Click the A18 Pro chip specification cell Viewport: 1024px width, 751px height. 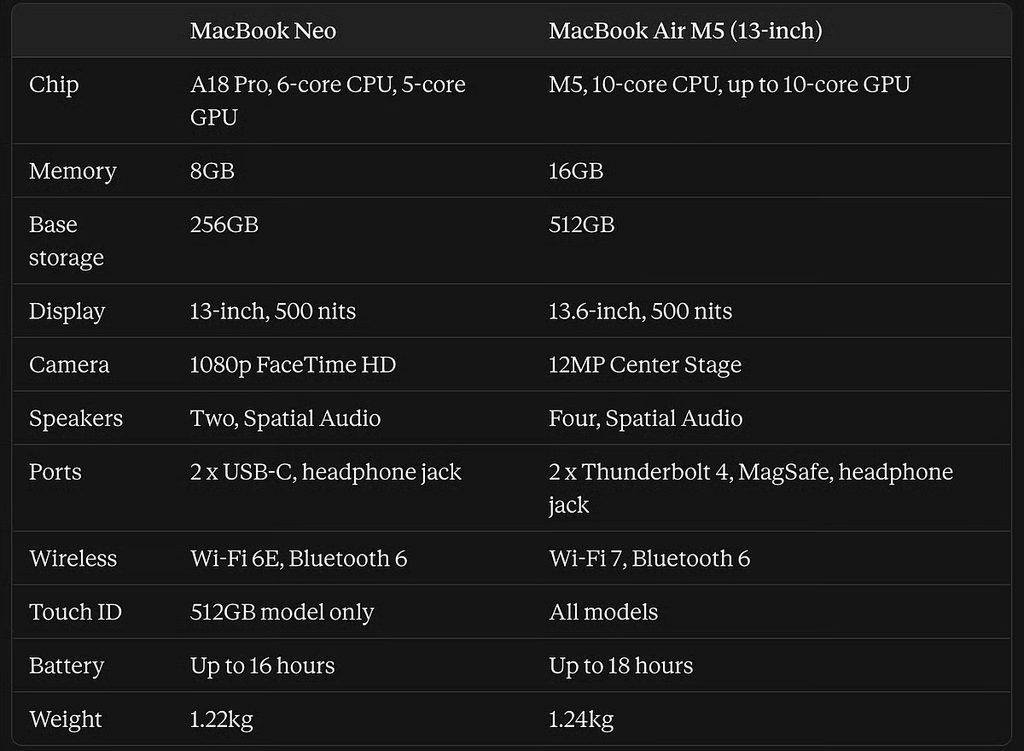(x=328, y=101)
